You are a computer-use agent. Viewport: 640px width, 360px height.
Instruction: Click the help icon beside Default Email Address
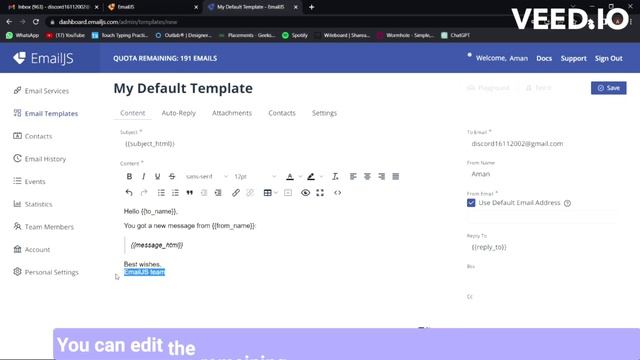pyautogui.click(x=567, y=203)
